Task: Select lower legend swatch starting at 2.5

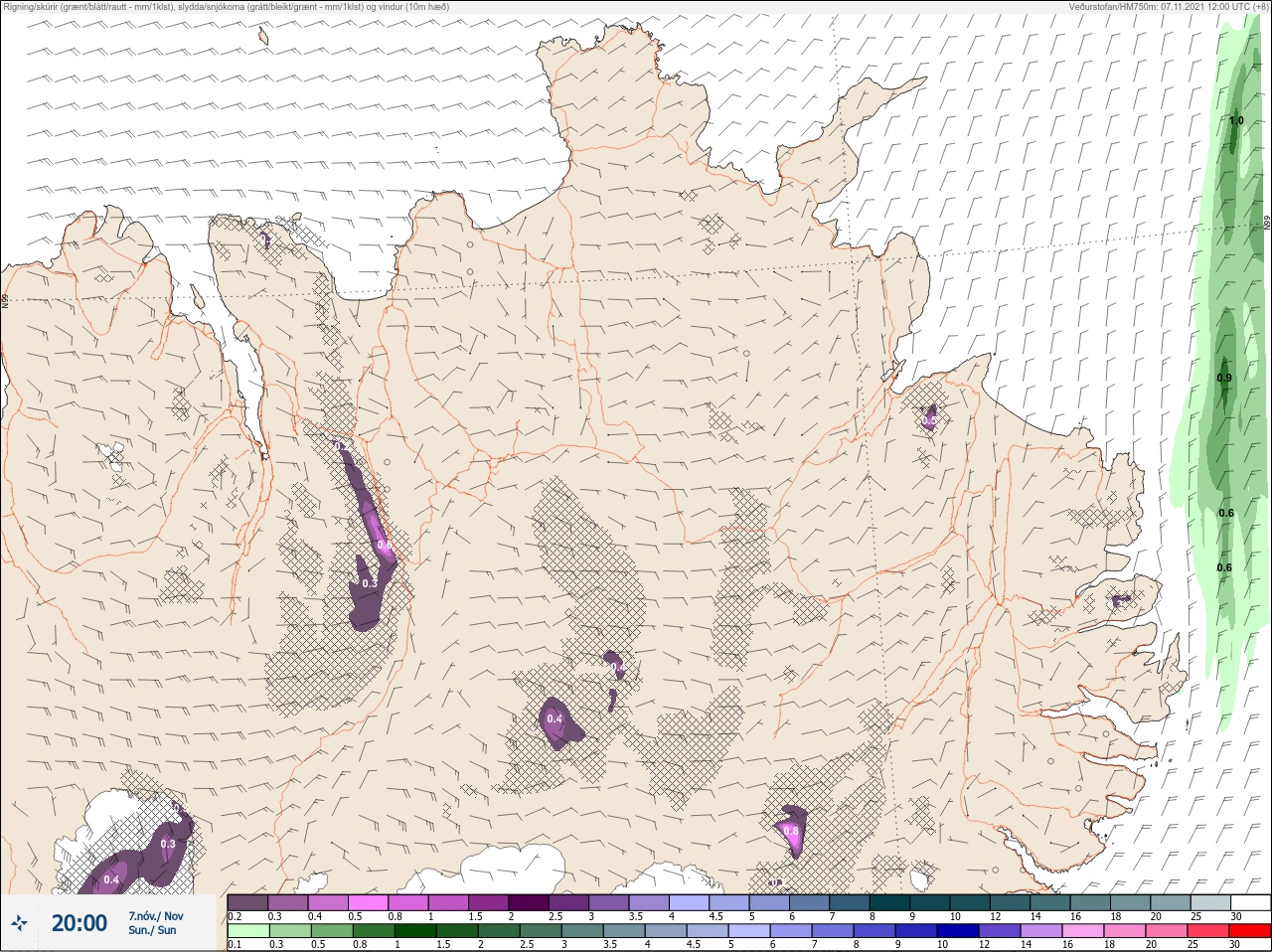Action: pyautogui.click(x=540, y=931)
